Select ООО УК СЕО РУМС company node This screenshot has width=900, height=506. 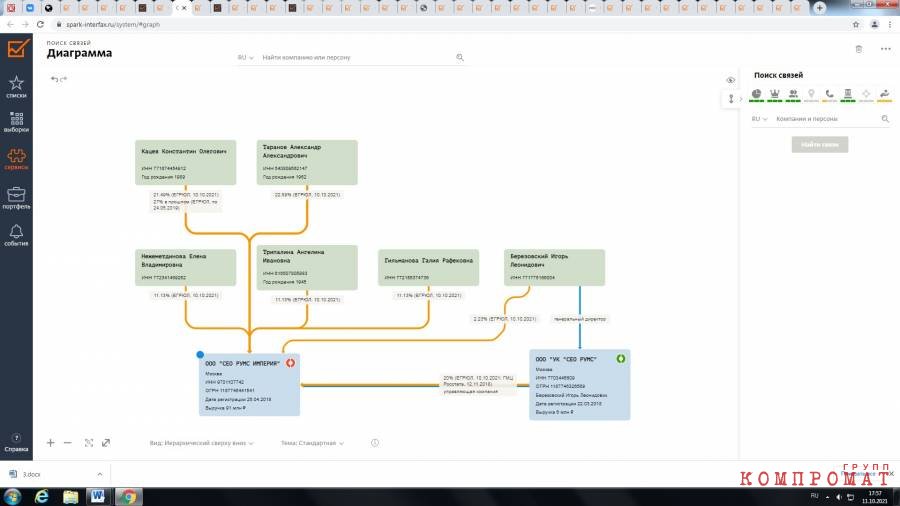pos(580,384)
